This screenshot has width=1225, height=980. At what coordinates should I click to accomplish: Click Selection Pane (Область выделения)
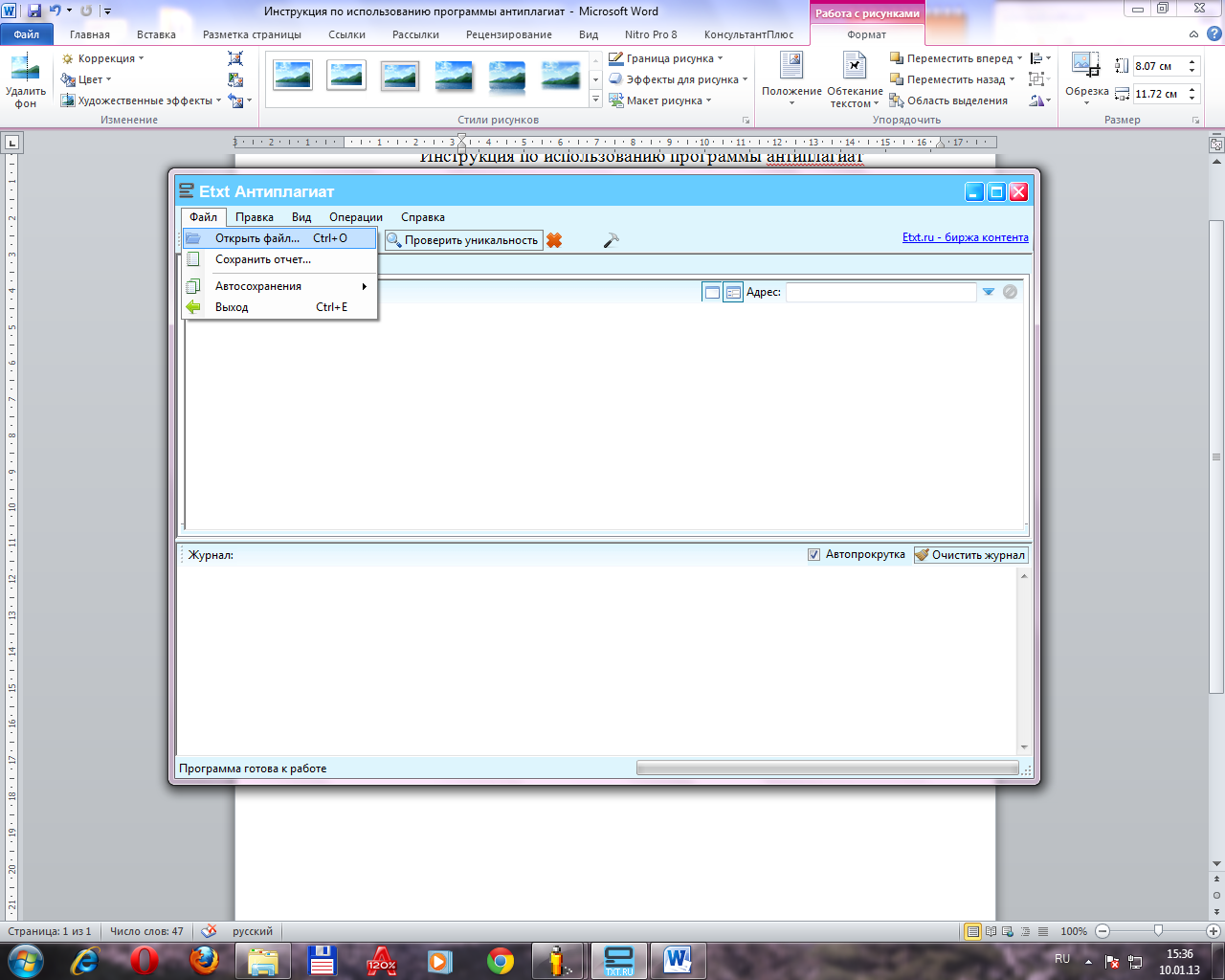948,100
